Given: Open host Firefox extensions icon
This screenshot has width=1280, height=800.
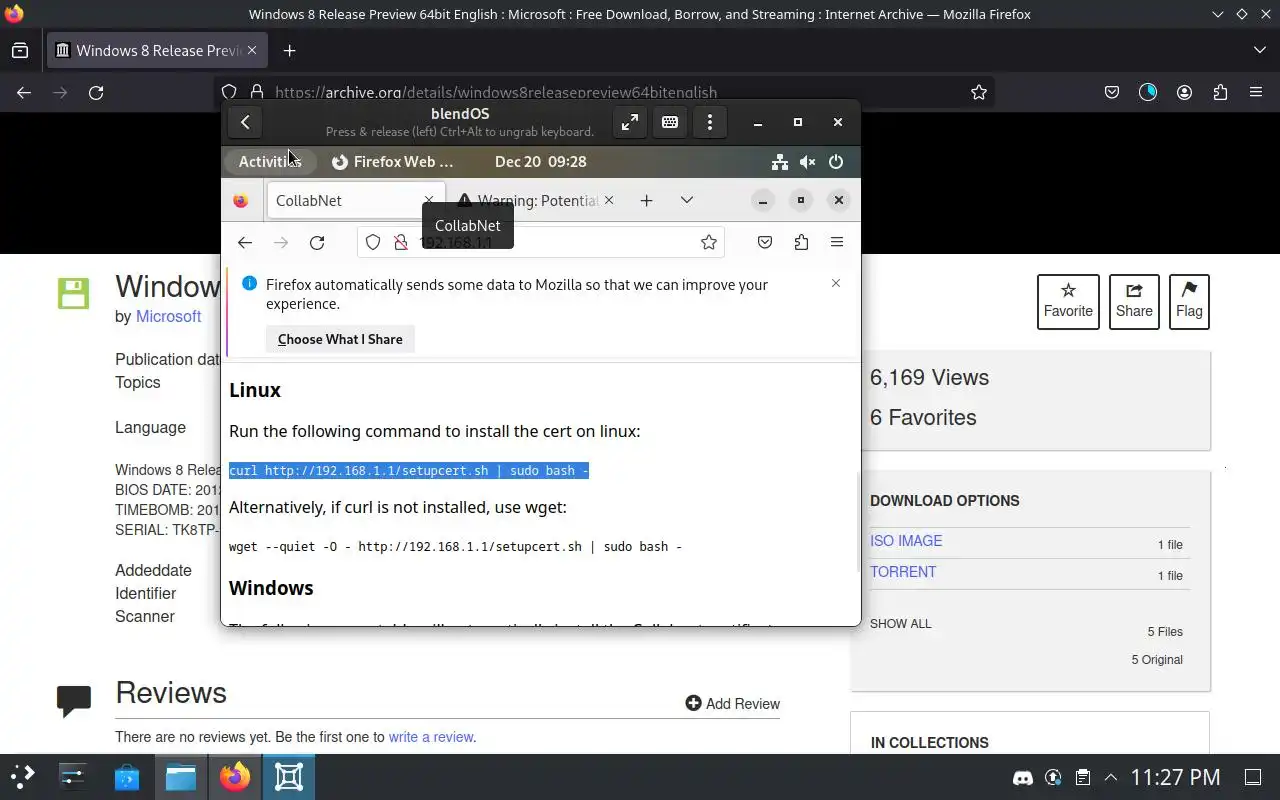Looking at the screenshot, I should click(1220, 92).
